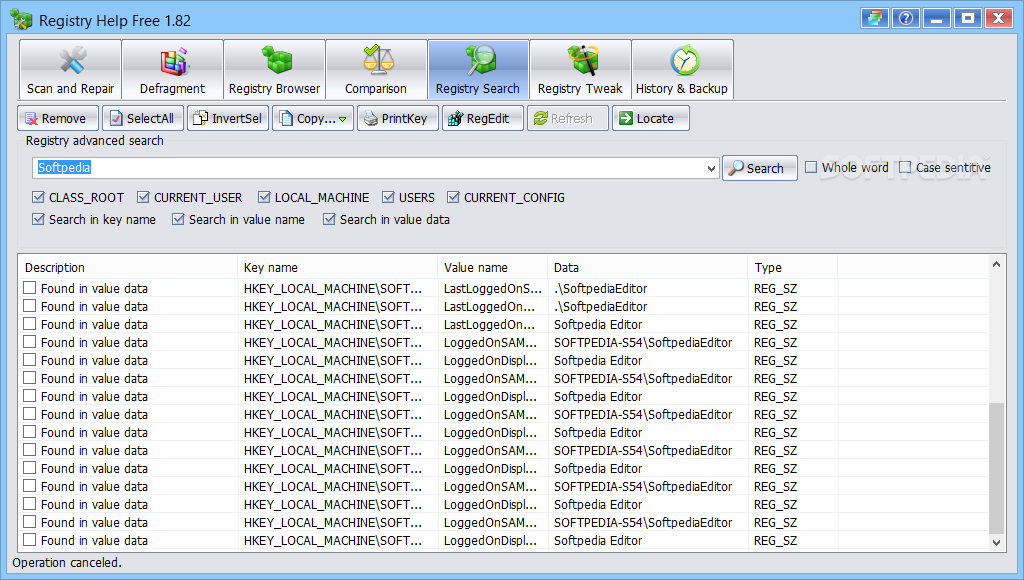This screenshot has height=580, width=1024.
Task: Click the skin/theme icon in the title bar
Action: click(x=874, y=18)
